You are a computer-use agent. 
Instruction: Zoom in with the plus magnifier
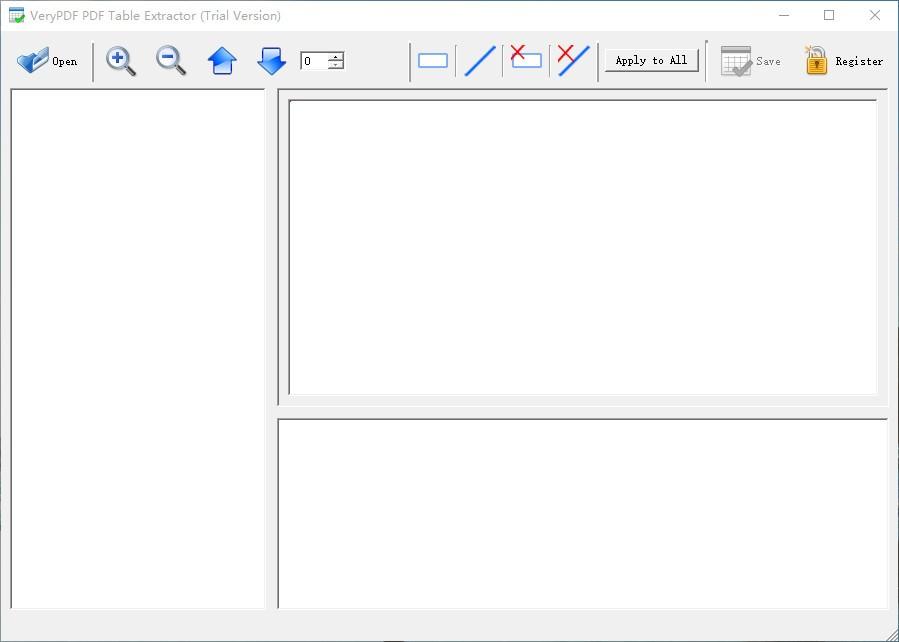121,61
